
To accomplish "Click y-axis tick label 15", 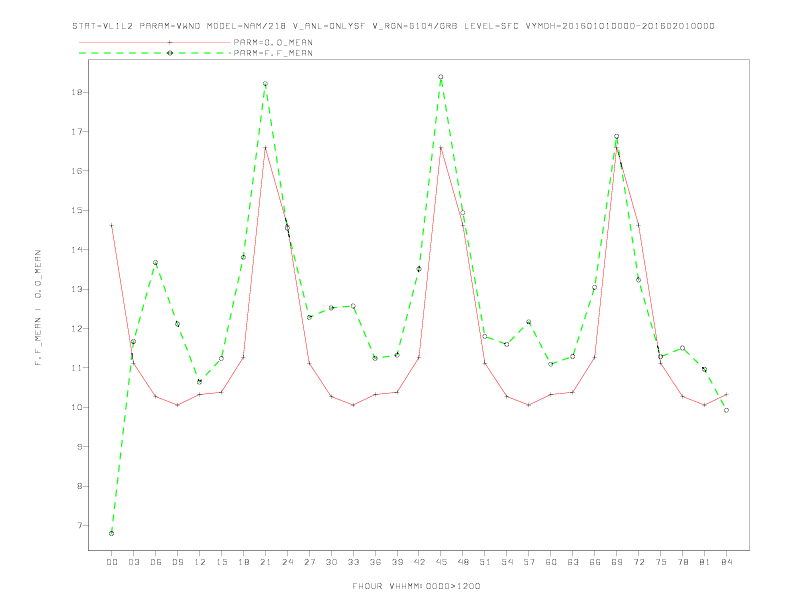I will point(77,211).
